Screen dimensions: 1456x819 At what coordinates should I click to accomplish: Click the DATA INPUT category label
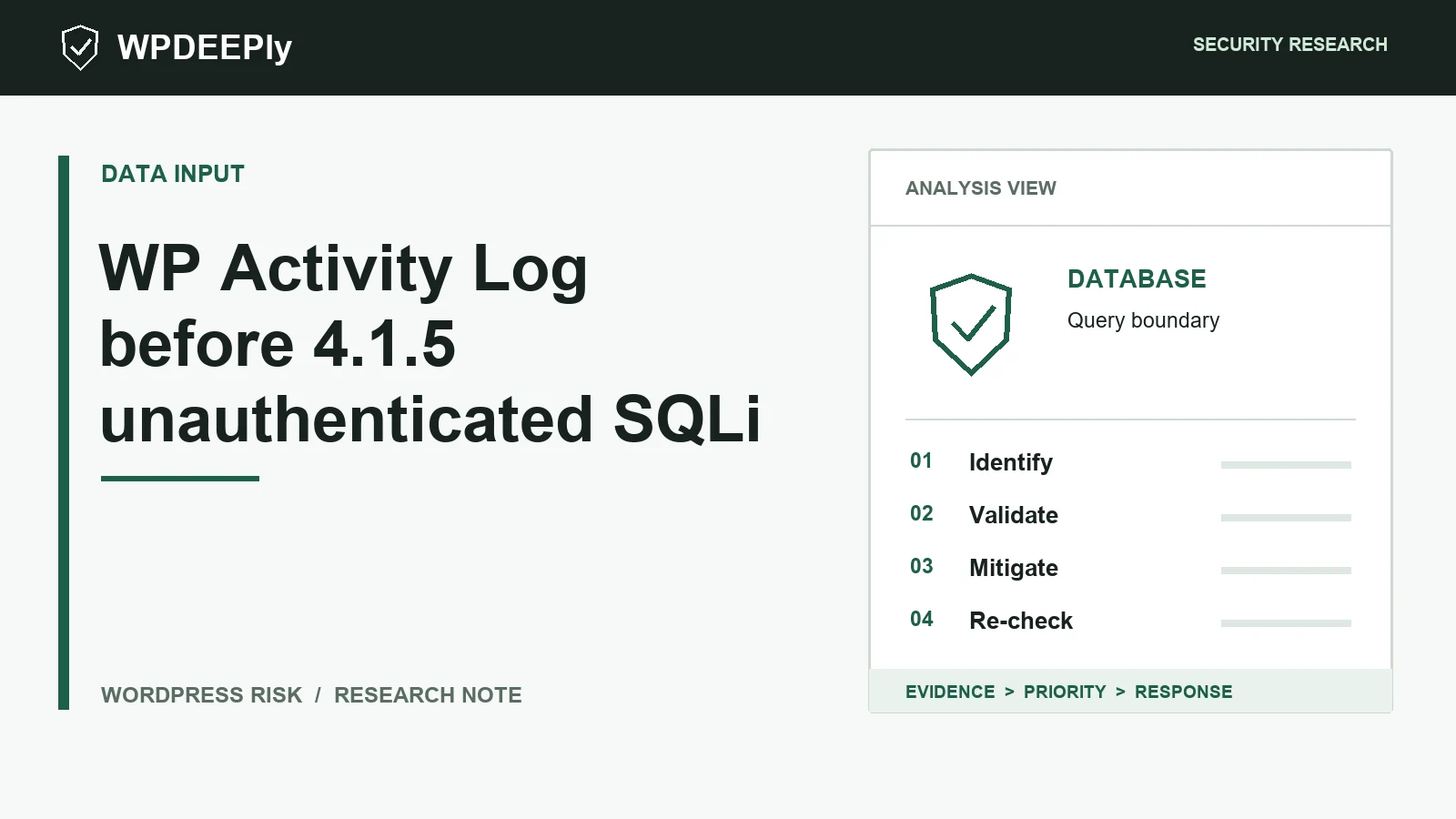[x=173, y=174]
